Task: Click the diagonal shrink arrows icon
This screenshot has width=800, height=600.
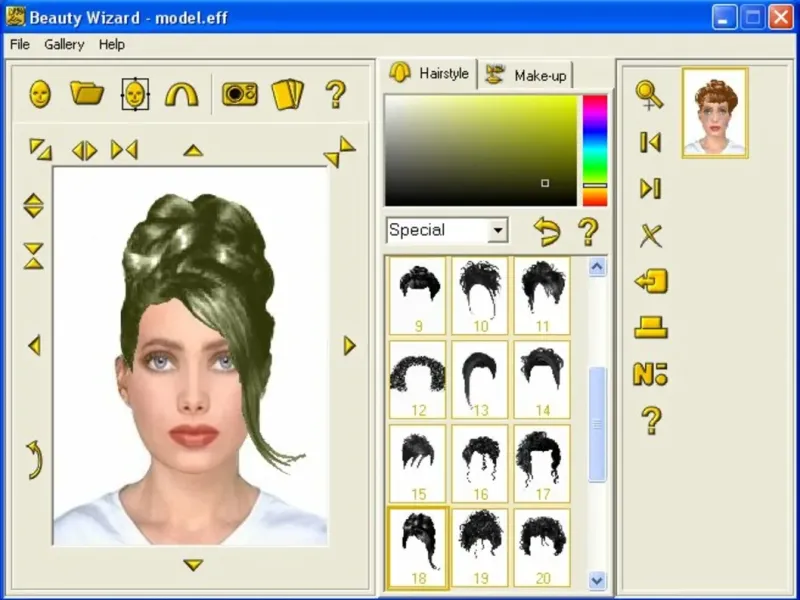Action: (x=40, y=149)
